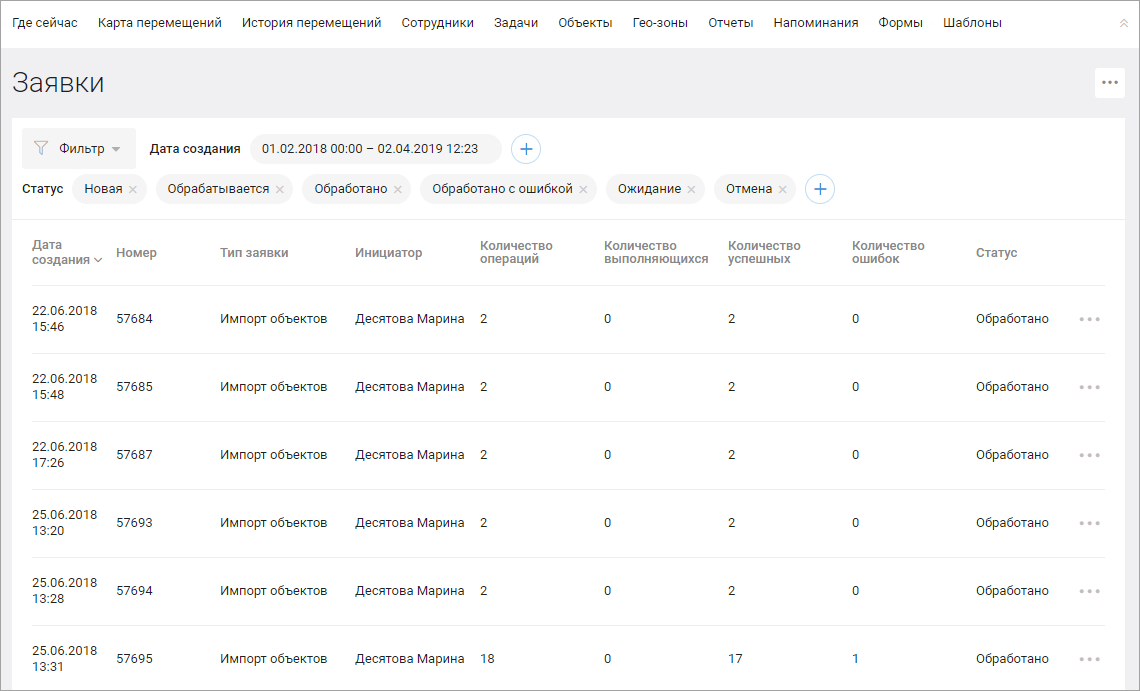Image resolution: width=1140 pixels, height=691 pixels.
Task: Remove the 'Отмена' status filter
Action: (783, 190)
